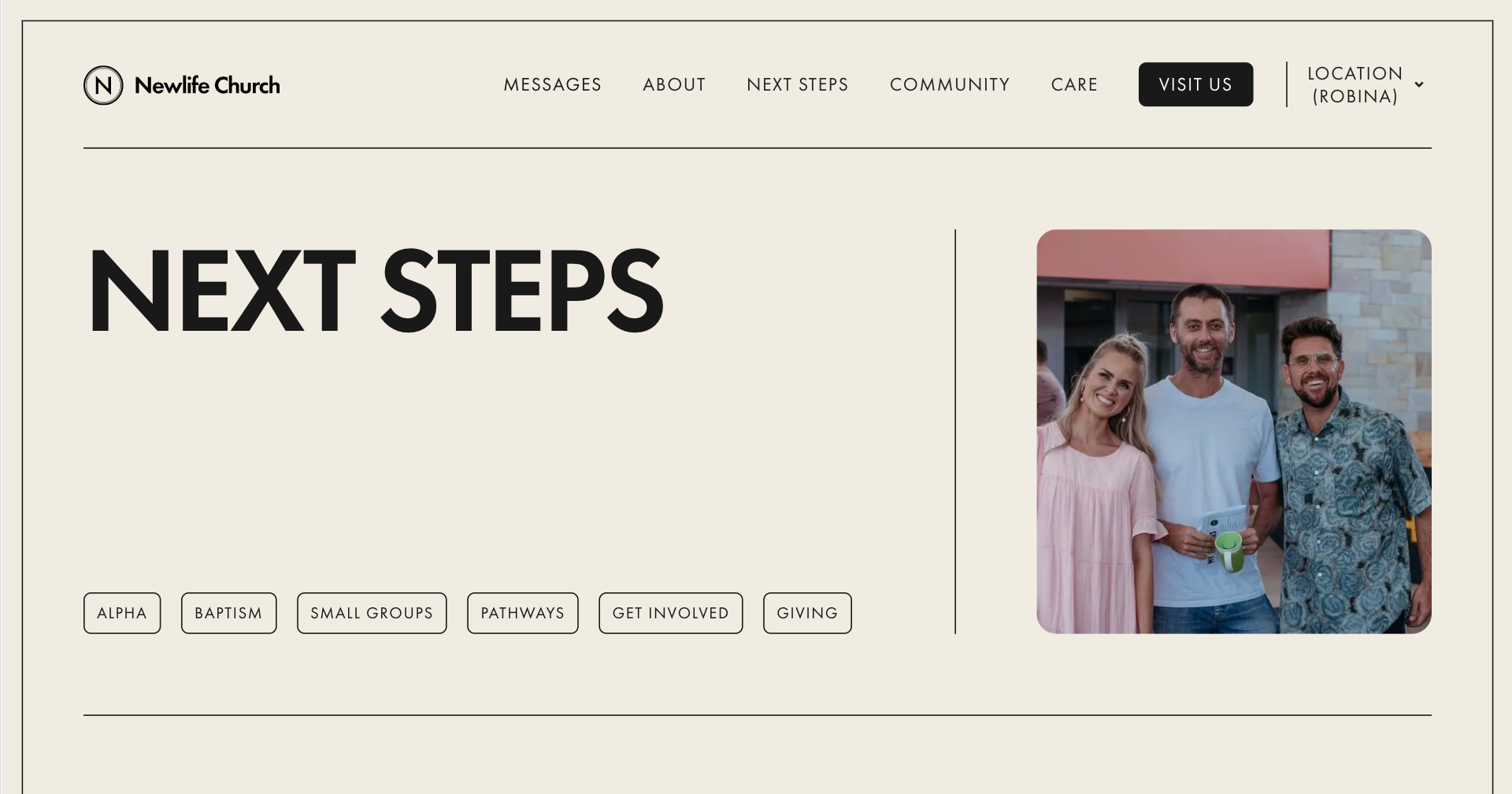Click the chevron beside Location (Robina)
The image size is (1512, 794).
point(1420,84)
